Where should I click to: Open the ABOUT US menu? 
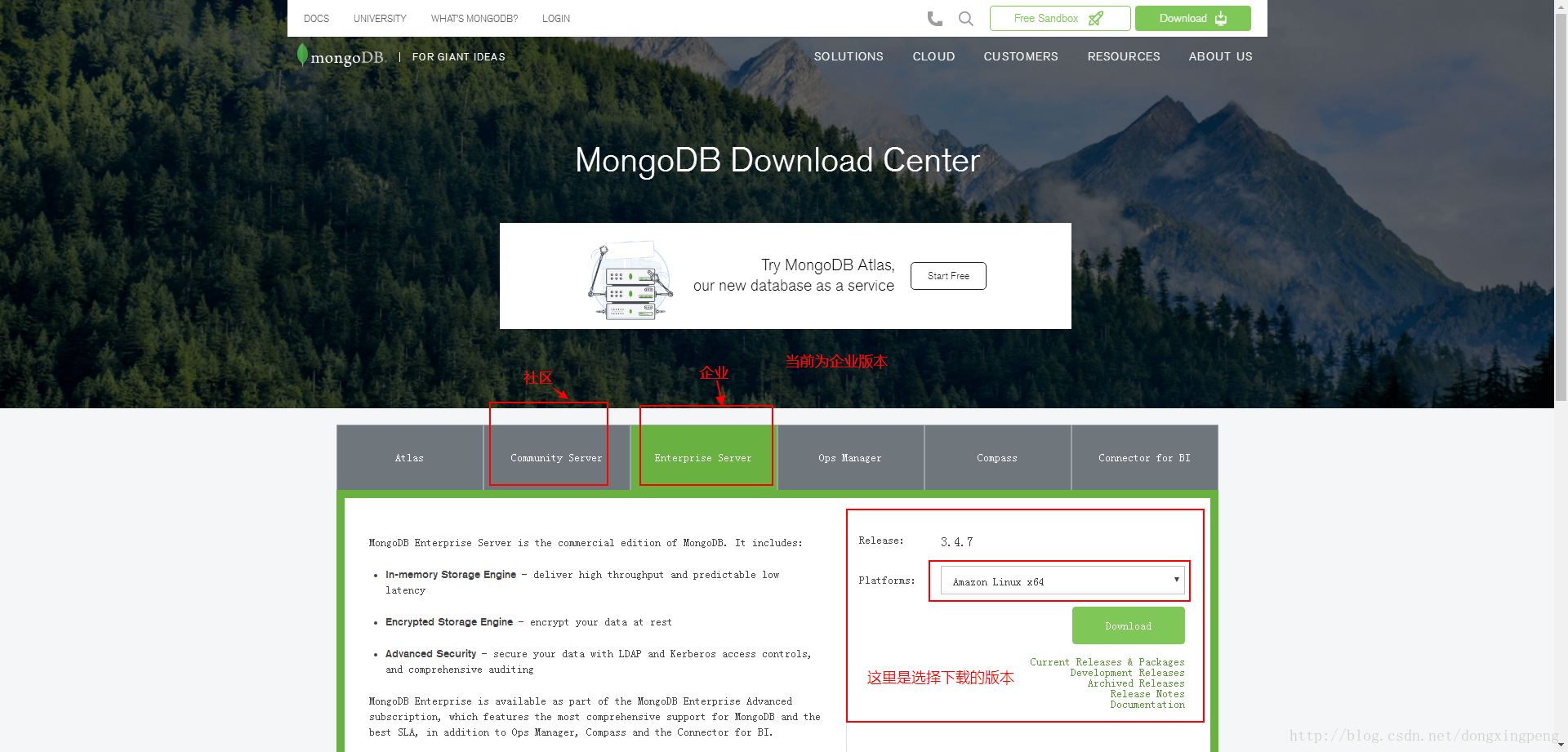point(1220,56)
